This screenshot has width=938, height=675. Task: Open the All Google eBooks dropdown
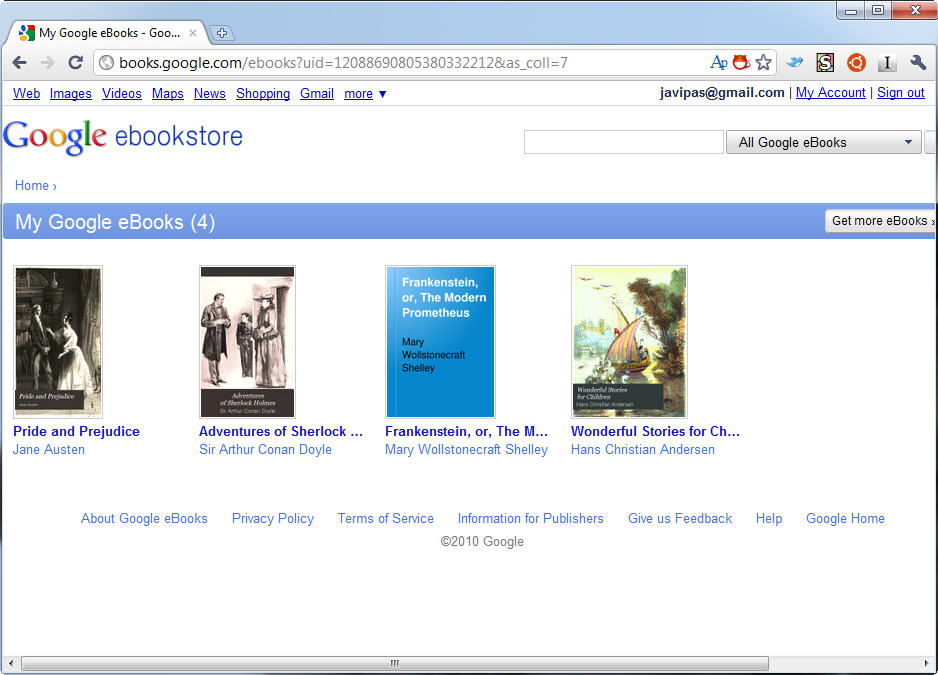[x=823, y=142]
